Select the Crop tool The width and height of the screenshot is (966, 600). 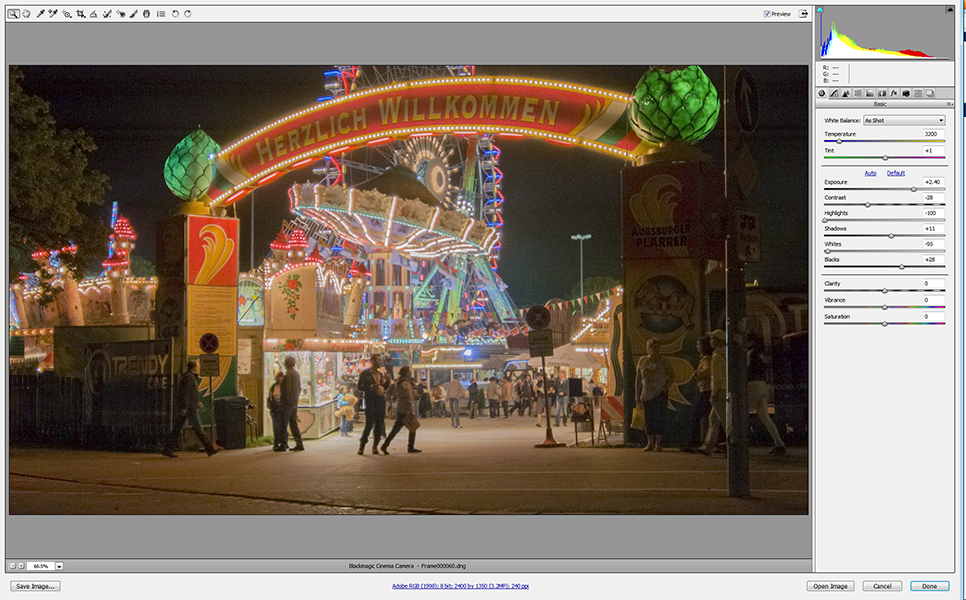tap(81, 14)
